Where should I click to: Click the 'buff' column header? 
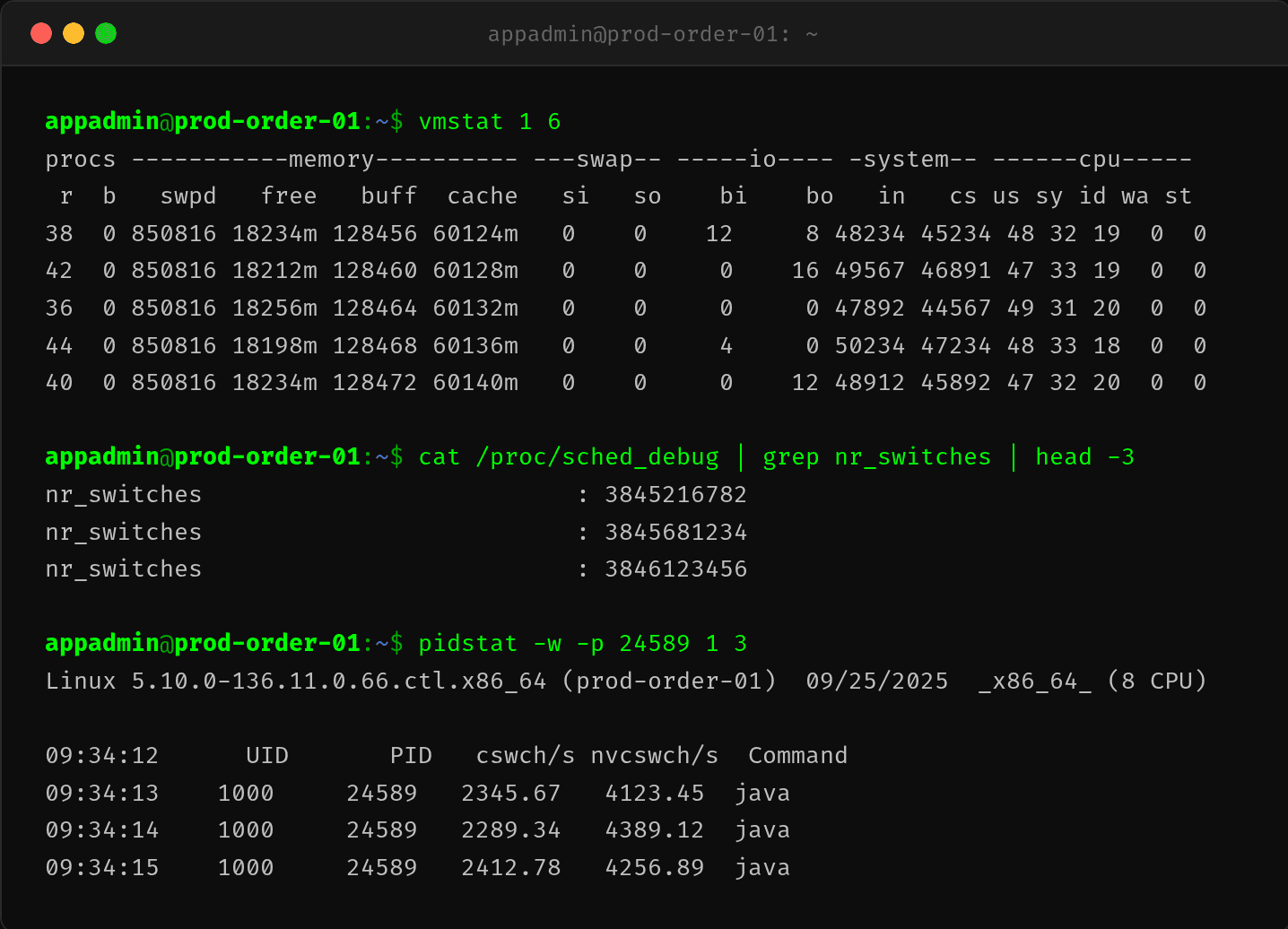coord(389,195)
